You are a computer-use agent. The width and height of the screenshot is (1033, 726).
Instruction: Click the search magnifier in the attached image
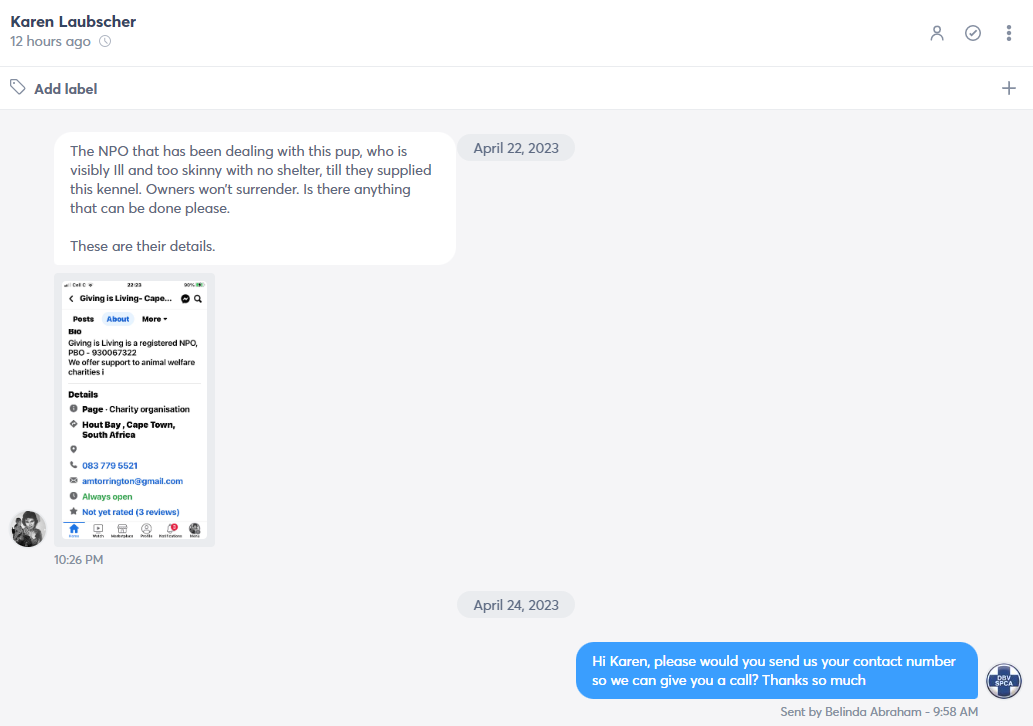pos(198,298)
